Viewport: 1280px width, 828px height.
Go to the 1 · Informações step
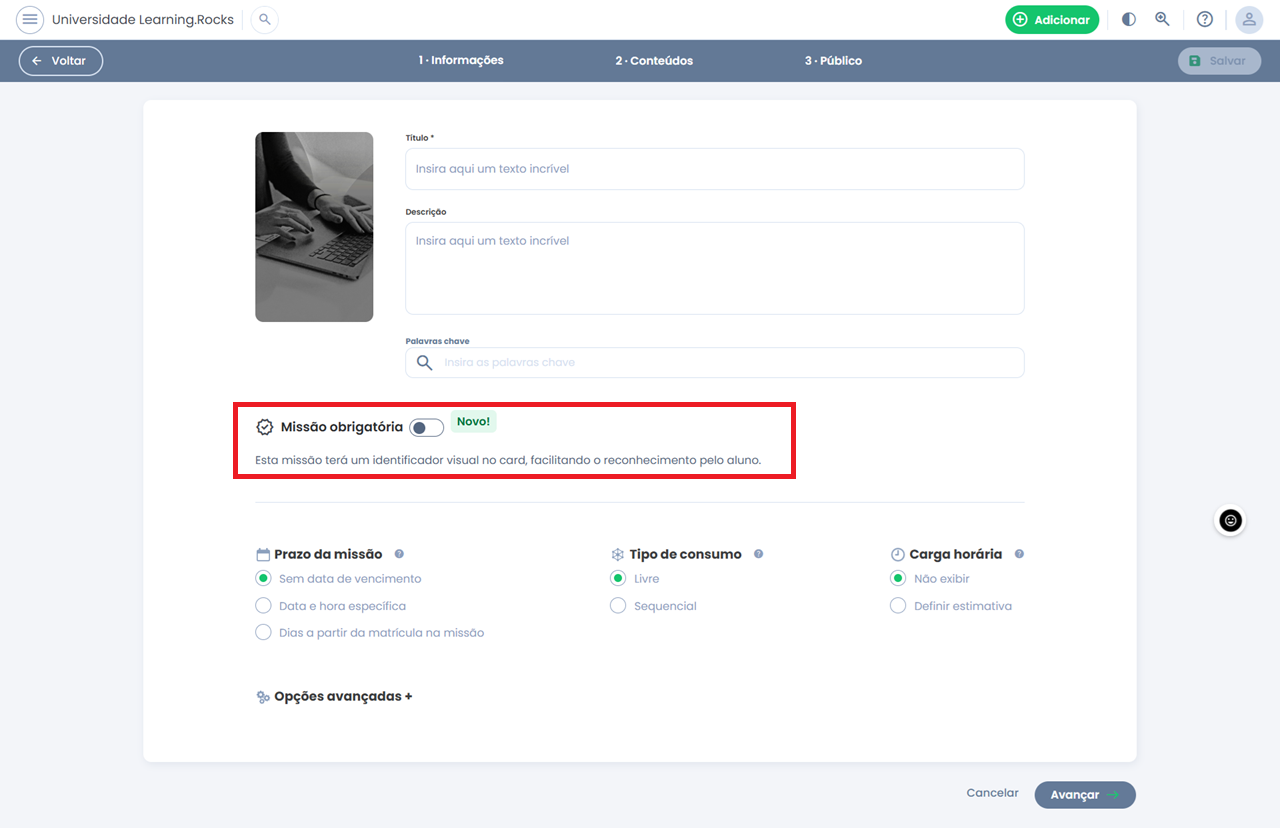pyautogui.click(x=461, y=60)
